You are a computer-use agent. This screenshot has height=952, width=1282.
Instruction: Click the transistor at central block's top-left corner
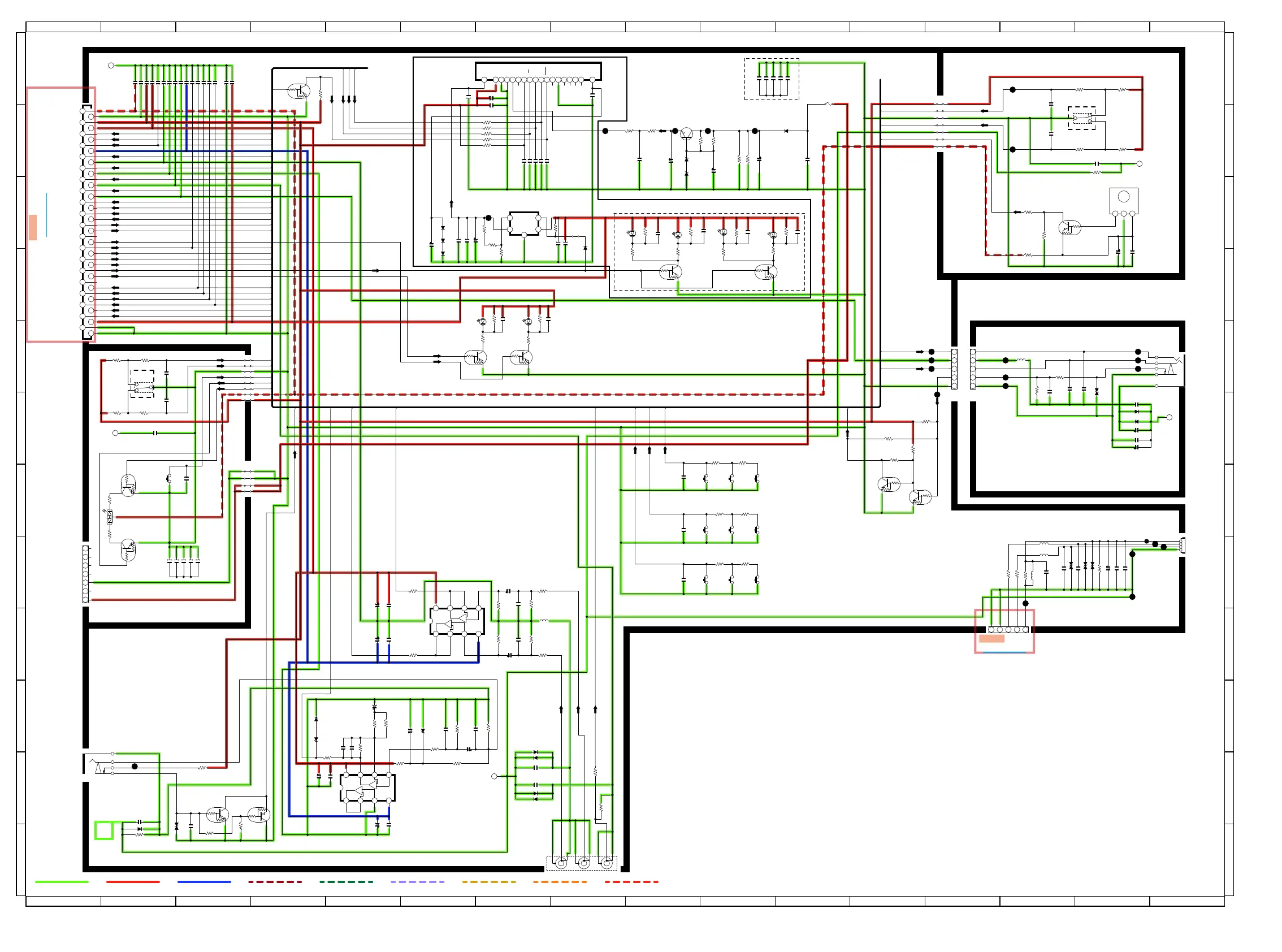(299, 91)
